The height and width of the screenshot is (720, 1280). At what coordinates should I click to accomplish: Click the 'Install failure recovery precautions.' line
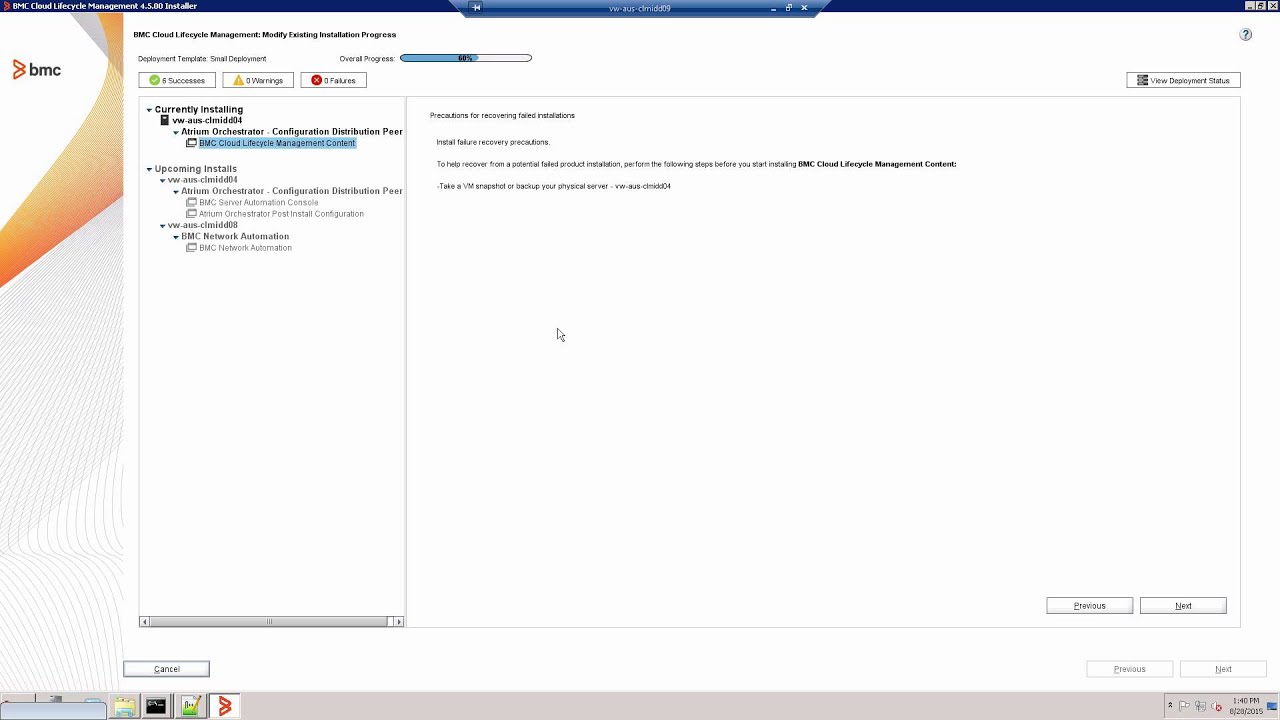493,142
